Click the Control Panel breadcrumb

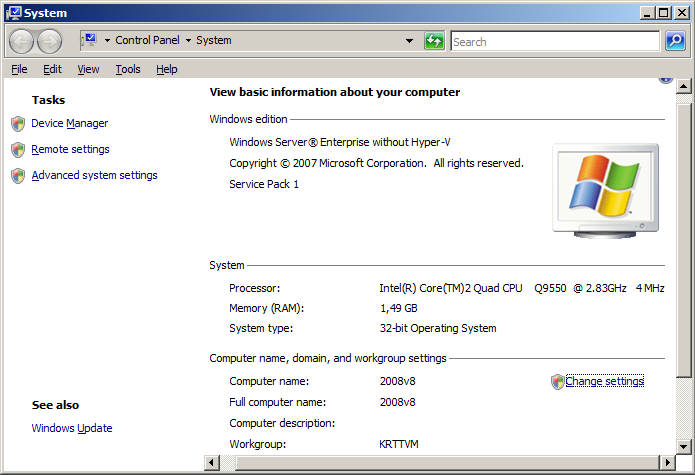pyautogui.click(x=148, y=40)
